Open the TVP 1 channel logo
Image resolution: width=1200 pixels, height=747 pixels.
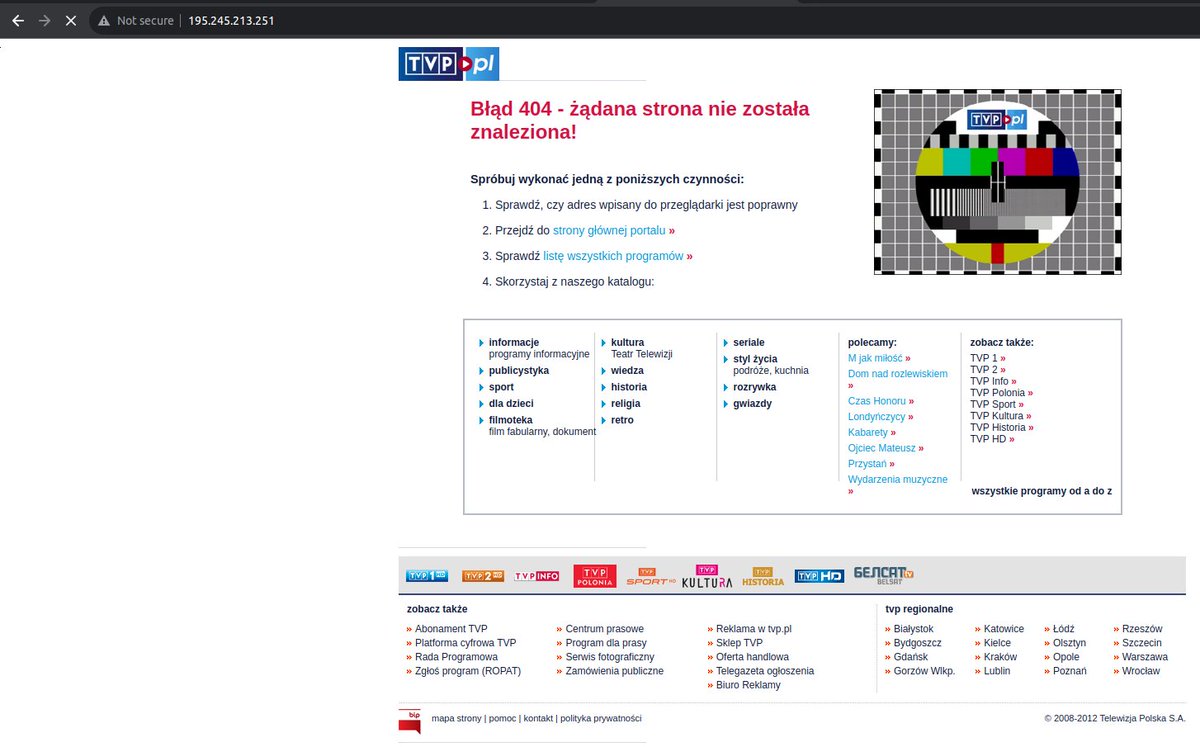click(427, 576)
